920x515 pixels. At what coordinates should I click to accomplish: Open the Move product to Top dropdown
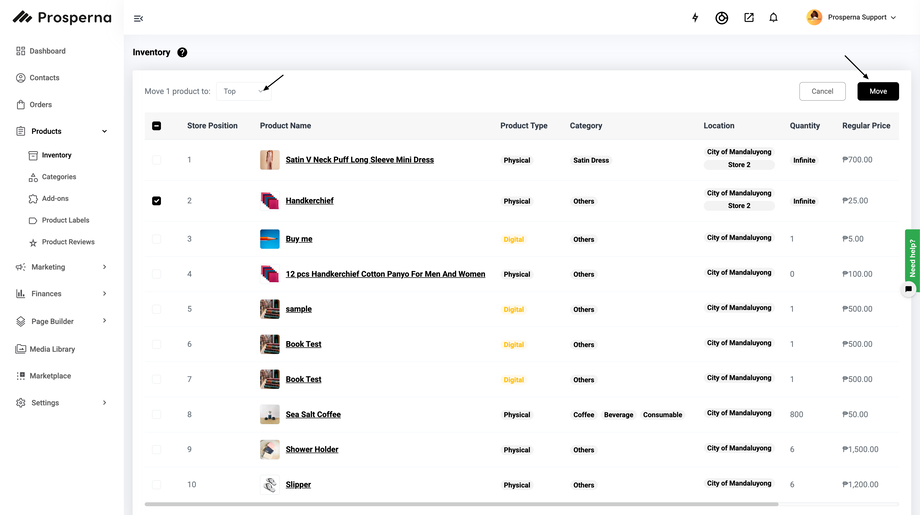(244, 91)
